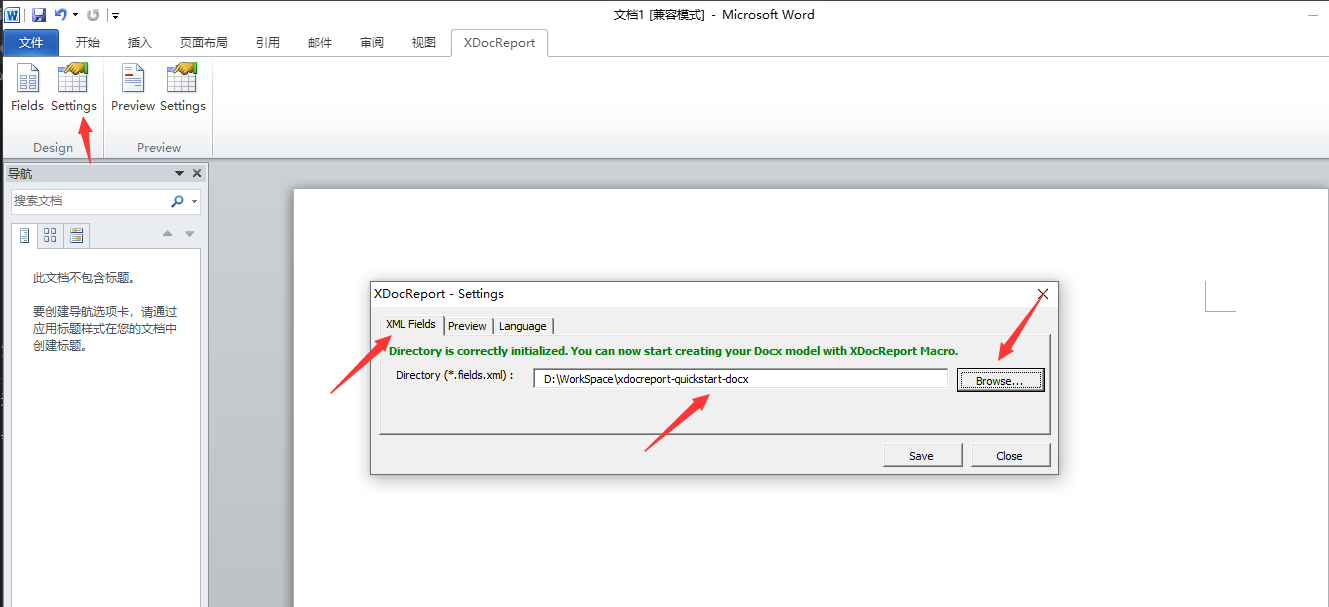
Task: Switch to the 引用 ribbon tab
Action: (268, 43)
